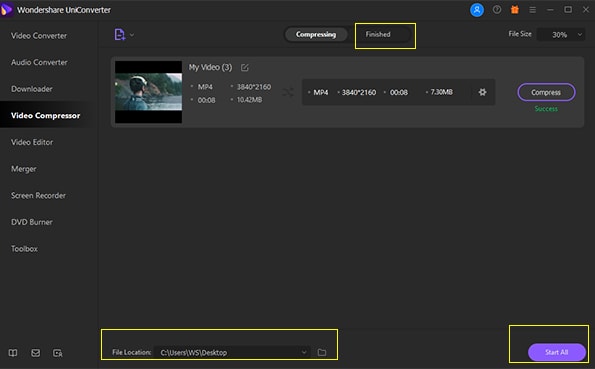The width and height of the screenshot is (595, 369).
Task: Select the Compressing tab
Action: coord(316,35)
